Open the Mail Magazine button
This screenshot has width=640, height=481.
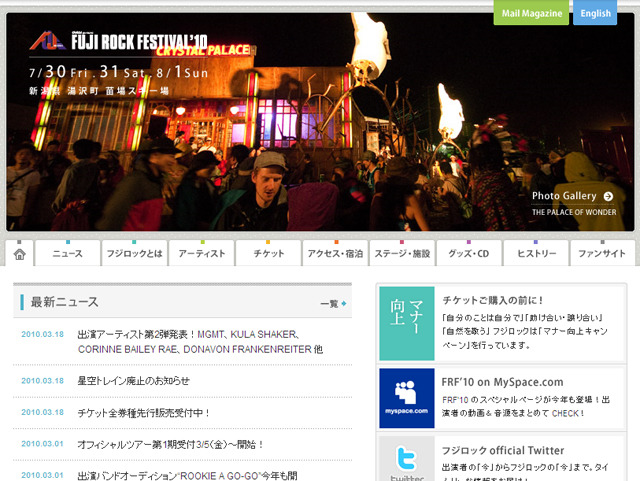531,13
